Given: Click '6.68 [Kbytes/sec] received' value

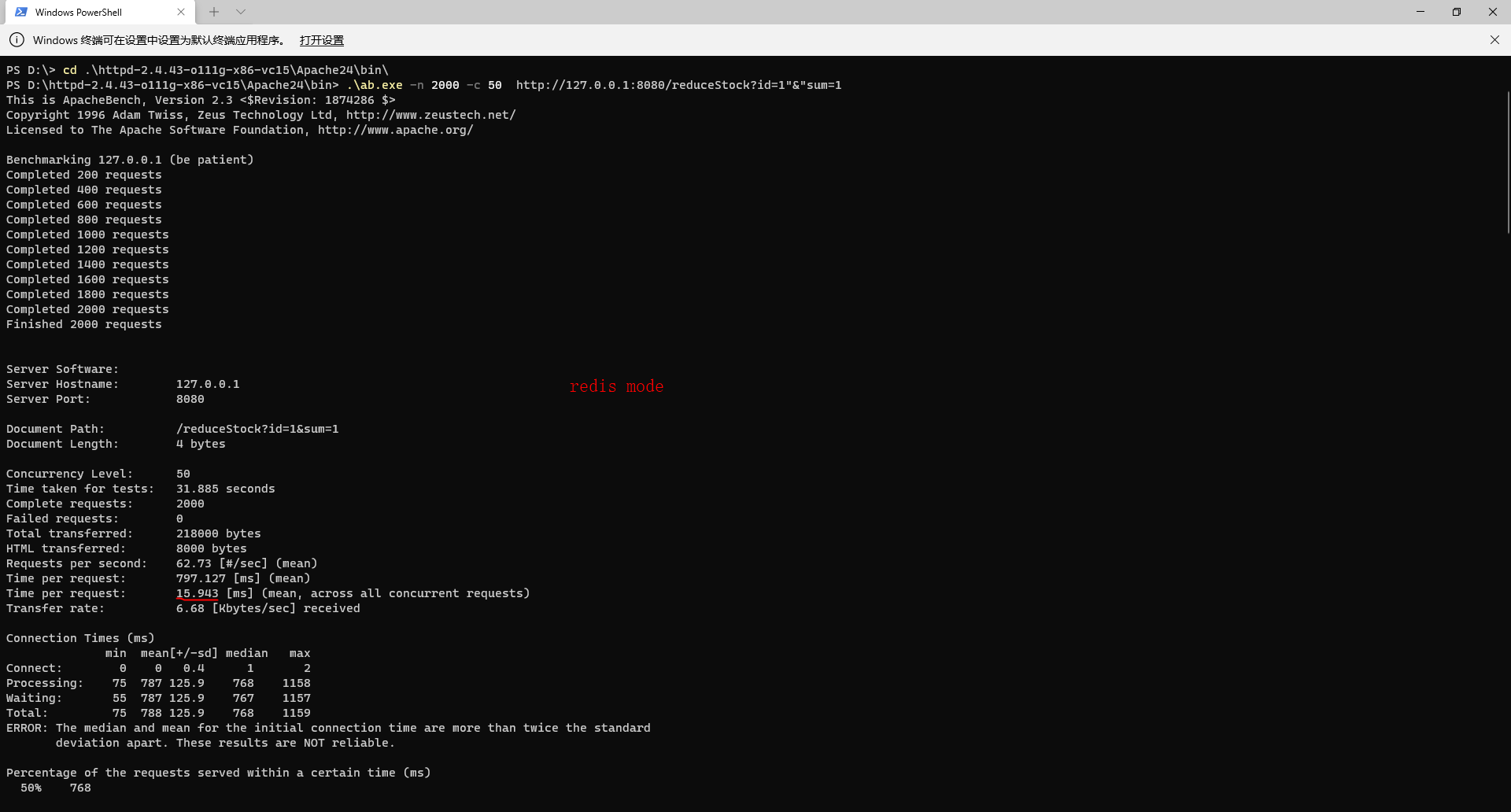Looking at the screenshot, I should (268, 608).
